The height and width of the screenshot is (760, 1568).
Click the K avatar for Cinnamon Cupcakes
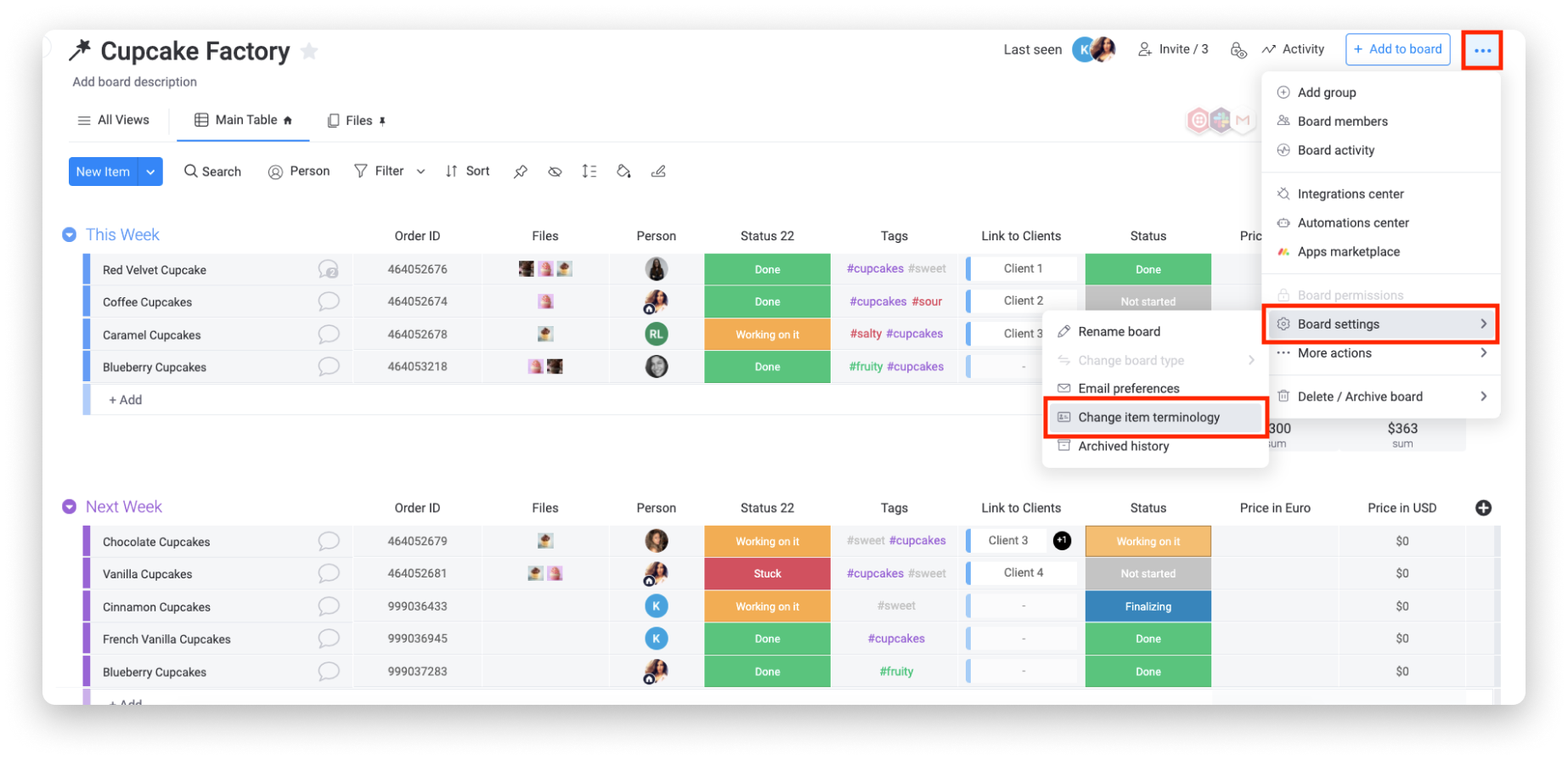pos(656,605)
